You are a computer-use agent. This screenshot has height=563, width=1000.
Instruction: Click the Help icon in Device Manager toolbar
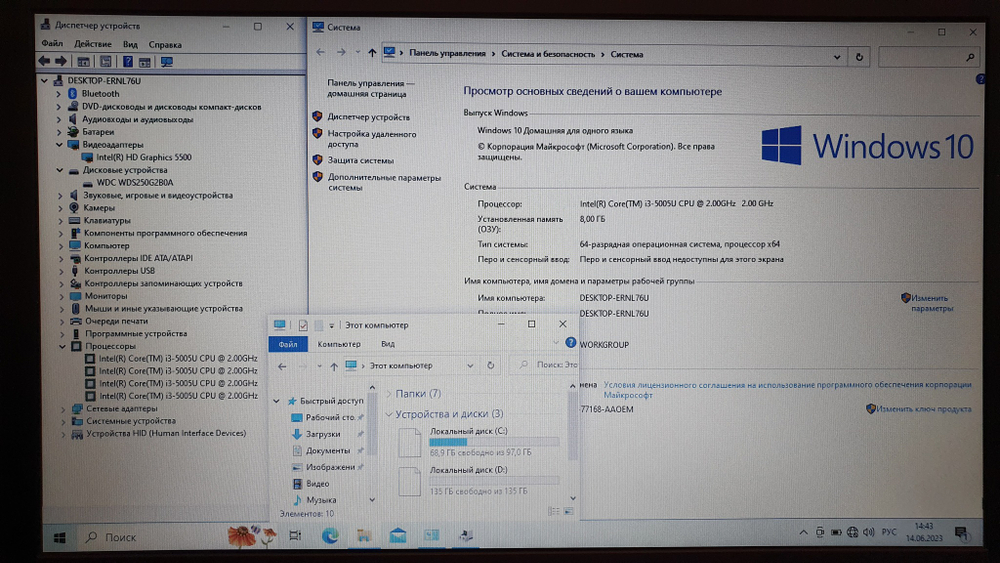[128, 61]
